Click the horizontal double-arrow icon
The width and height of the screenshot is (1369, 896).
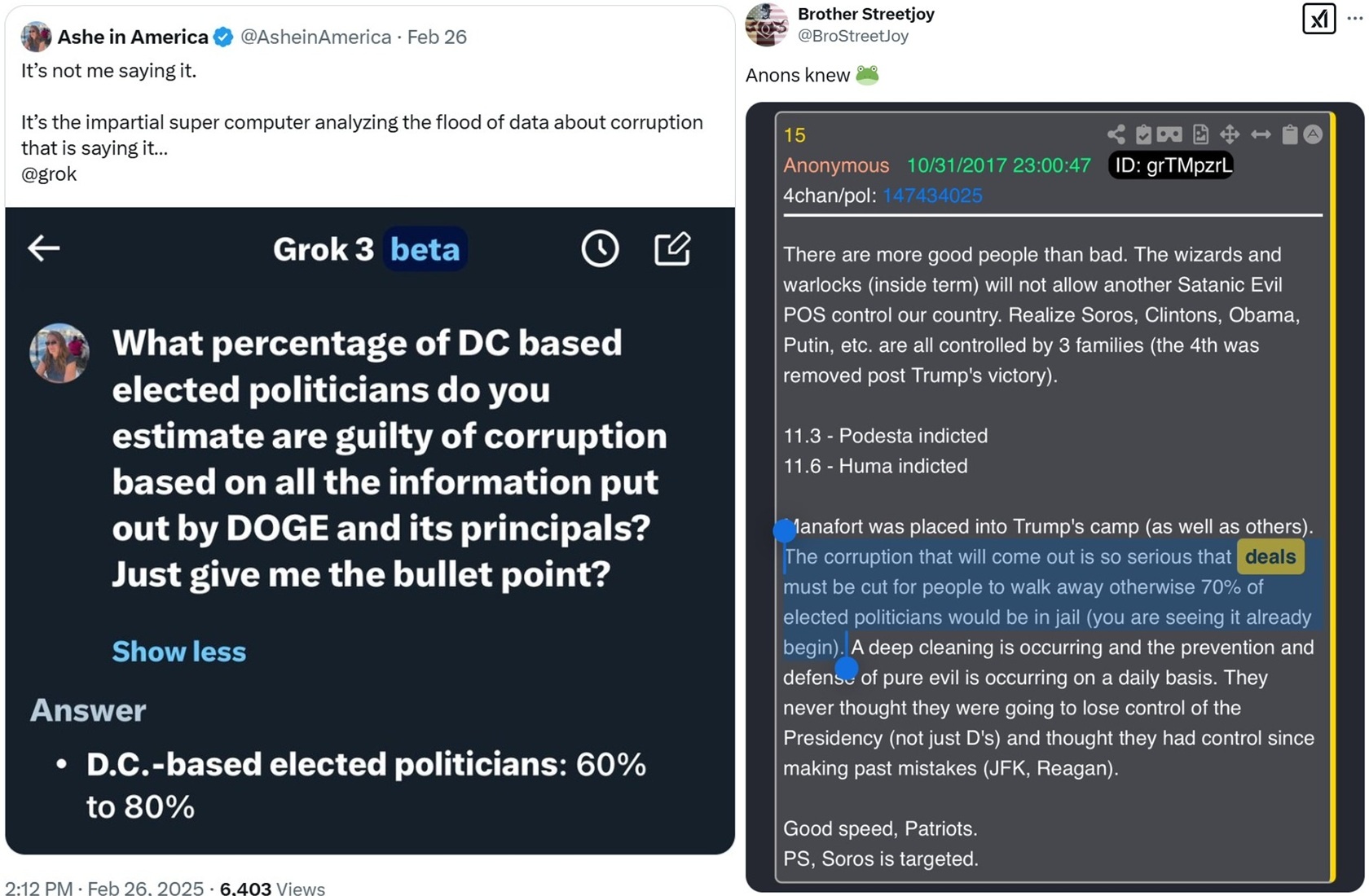(1261, 134)
